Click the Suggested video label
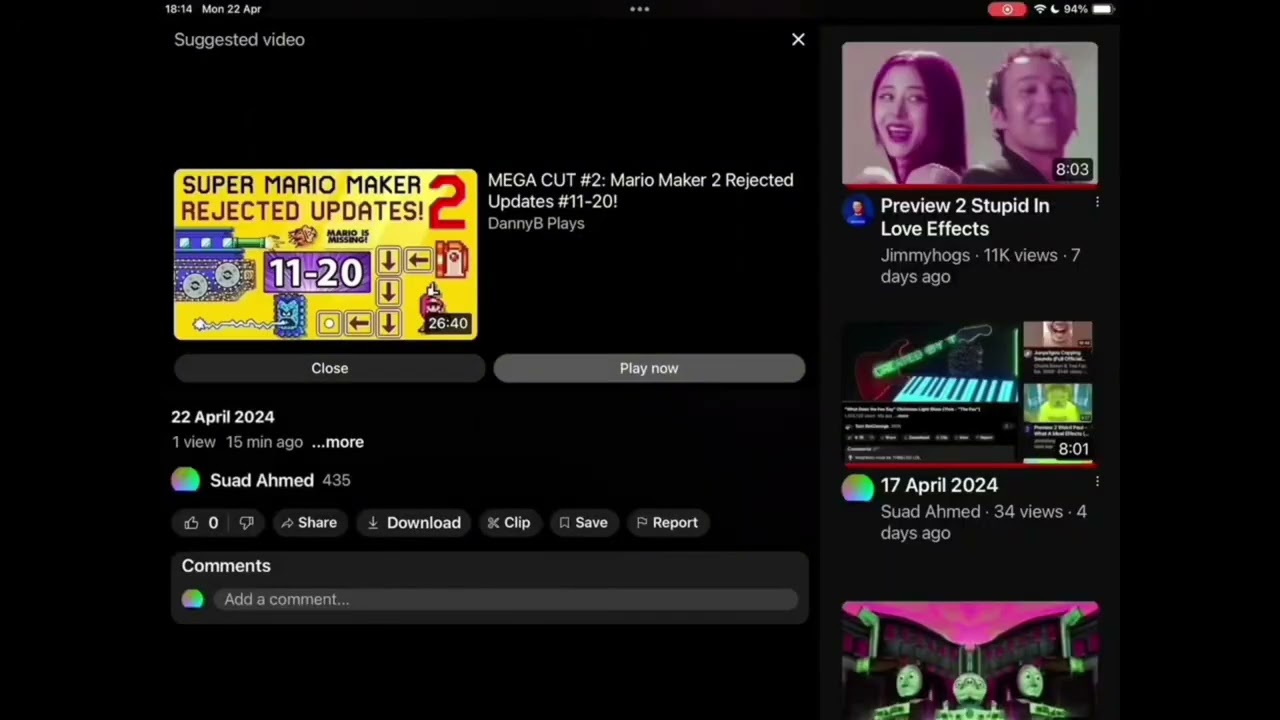The width and height of the screenshot is (1280, 720). (x=239, y=40)
